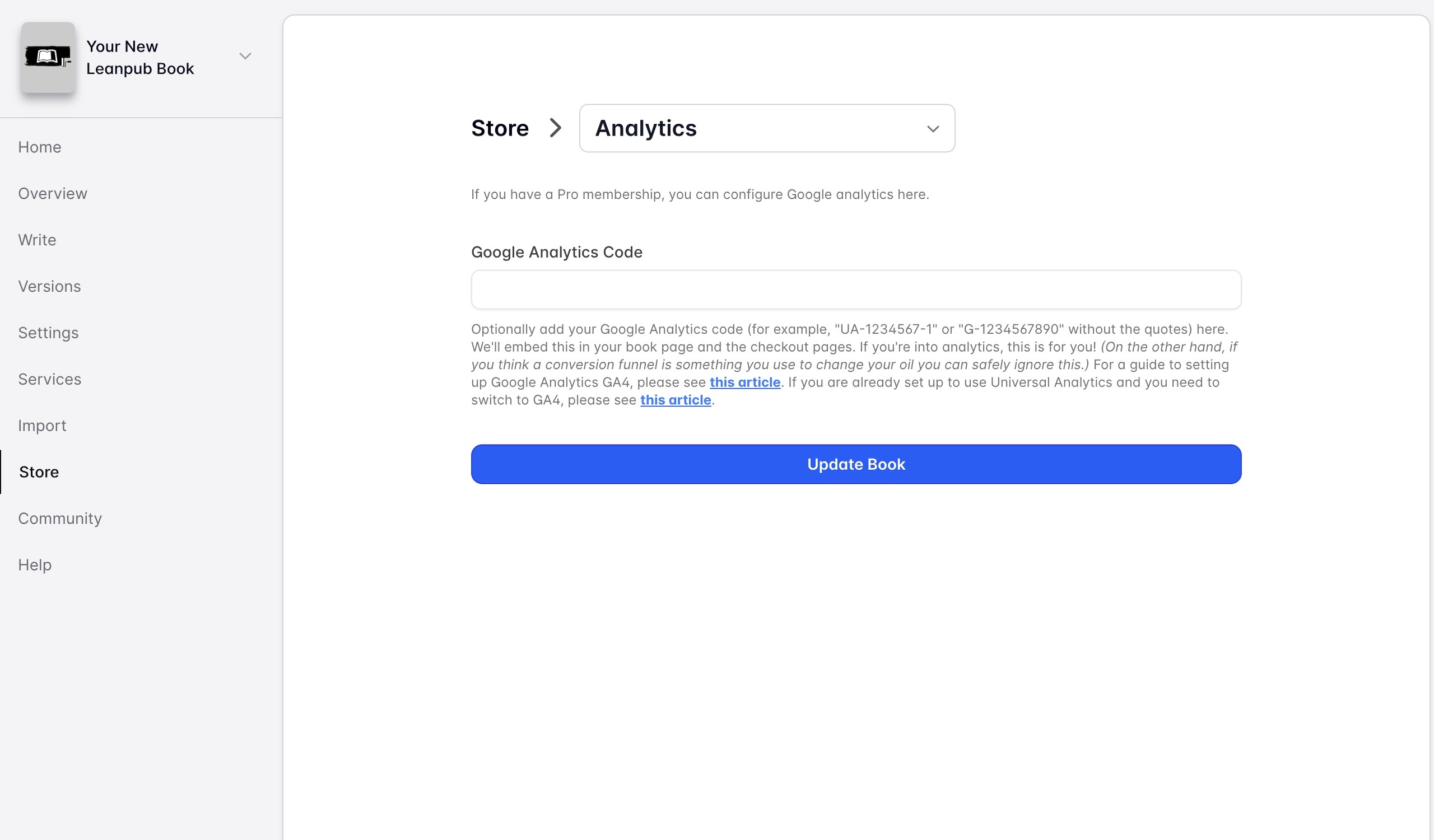Click the Google Analytics Code field
Screen dimensions: 1434x840
click(855, 290)
